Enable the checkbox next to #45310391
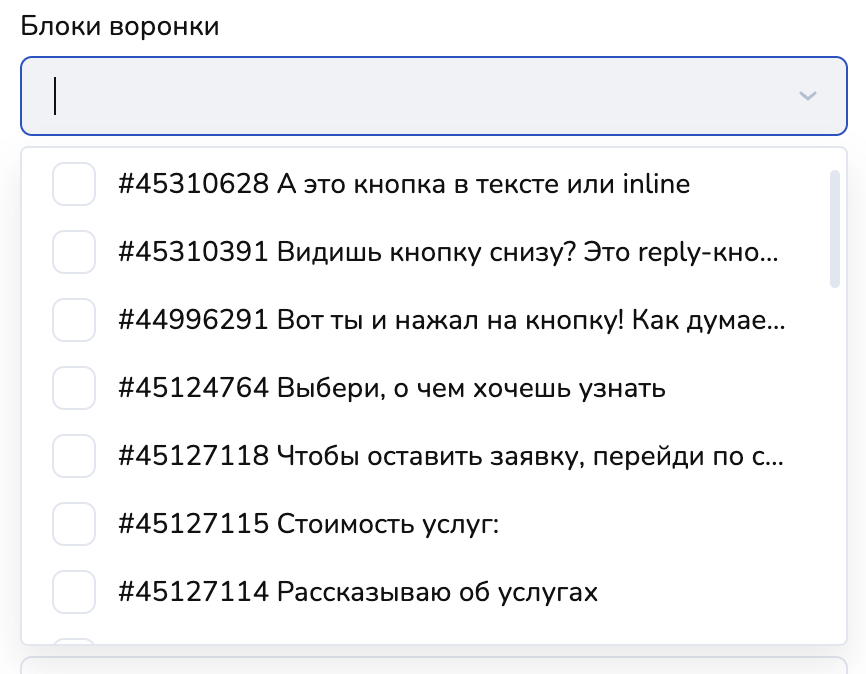 click(x=74, y=252)
